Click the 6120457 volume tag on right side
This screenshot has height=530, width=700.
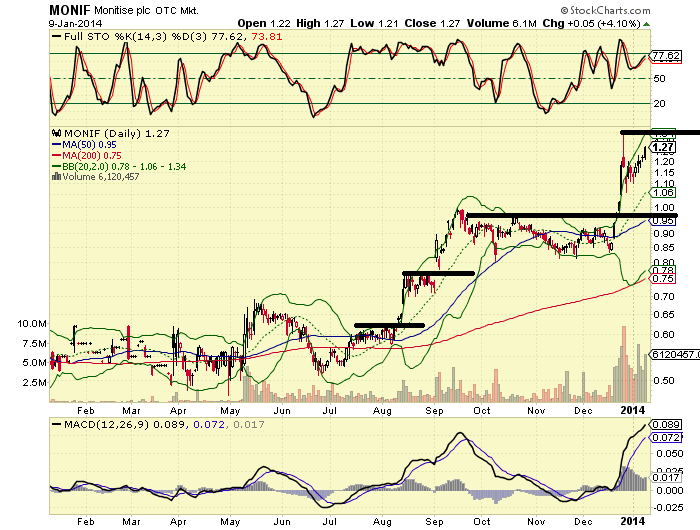coord(675,355)
